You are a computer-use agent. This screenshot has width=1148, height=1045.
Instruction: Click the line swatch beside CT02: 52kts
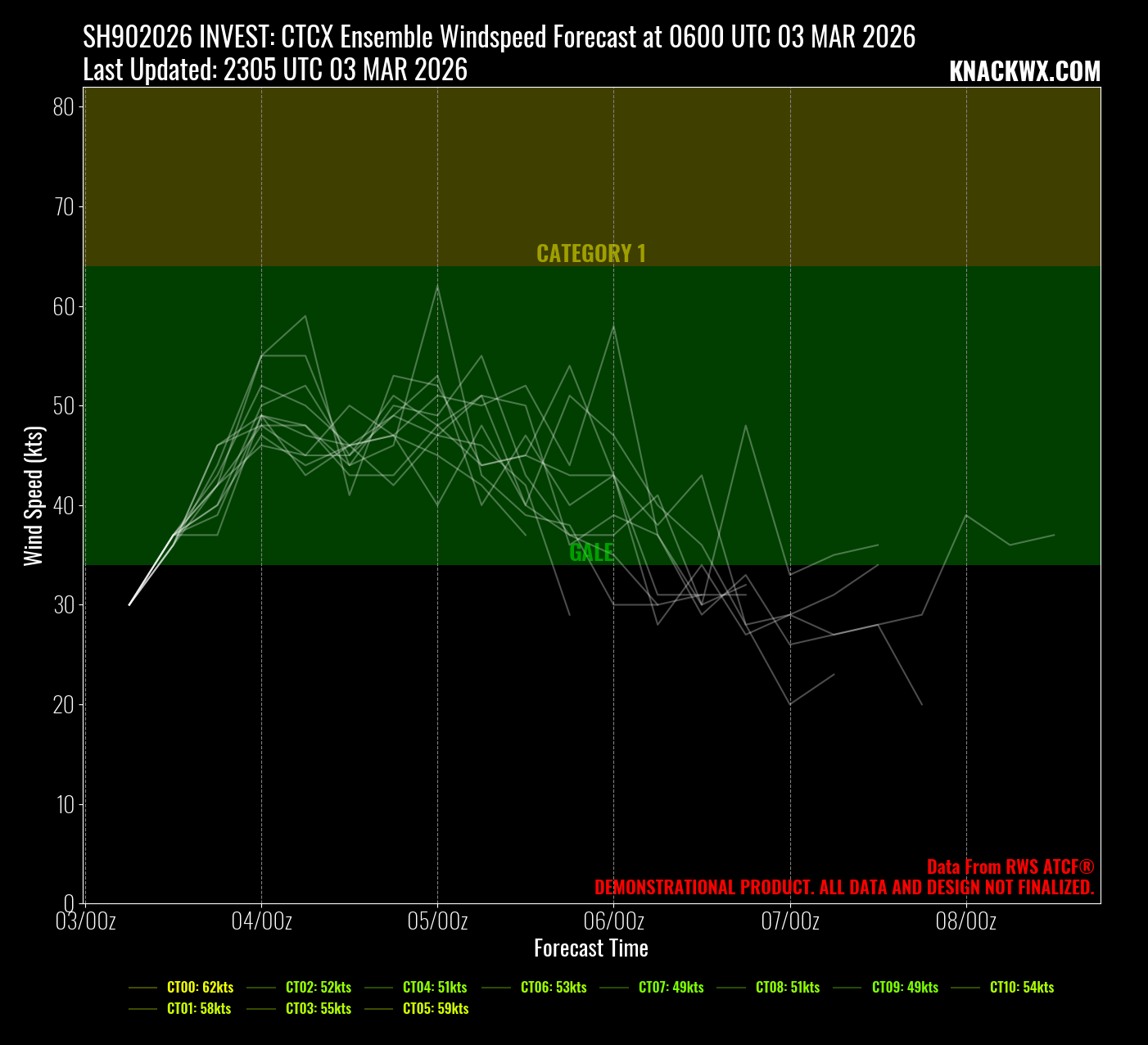tap(260, 988)
